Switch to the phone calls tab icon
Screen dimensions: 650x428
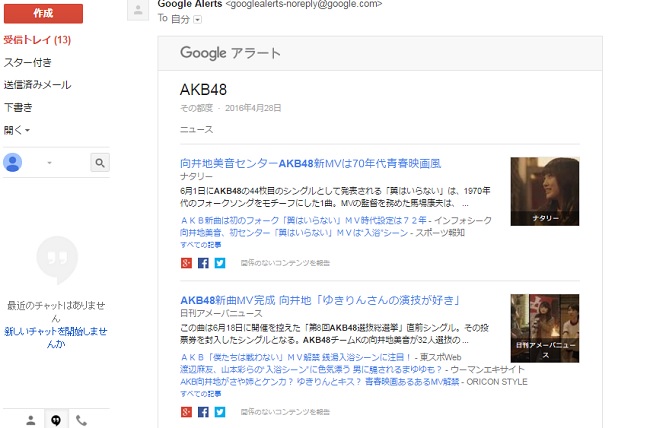81,420
